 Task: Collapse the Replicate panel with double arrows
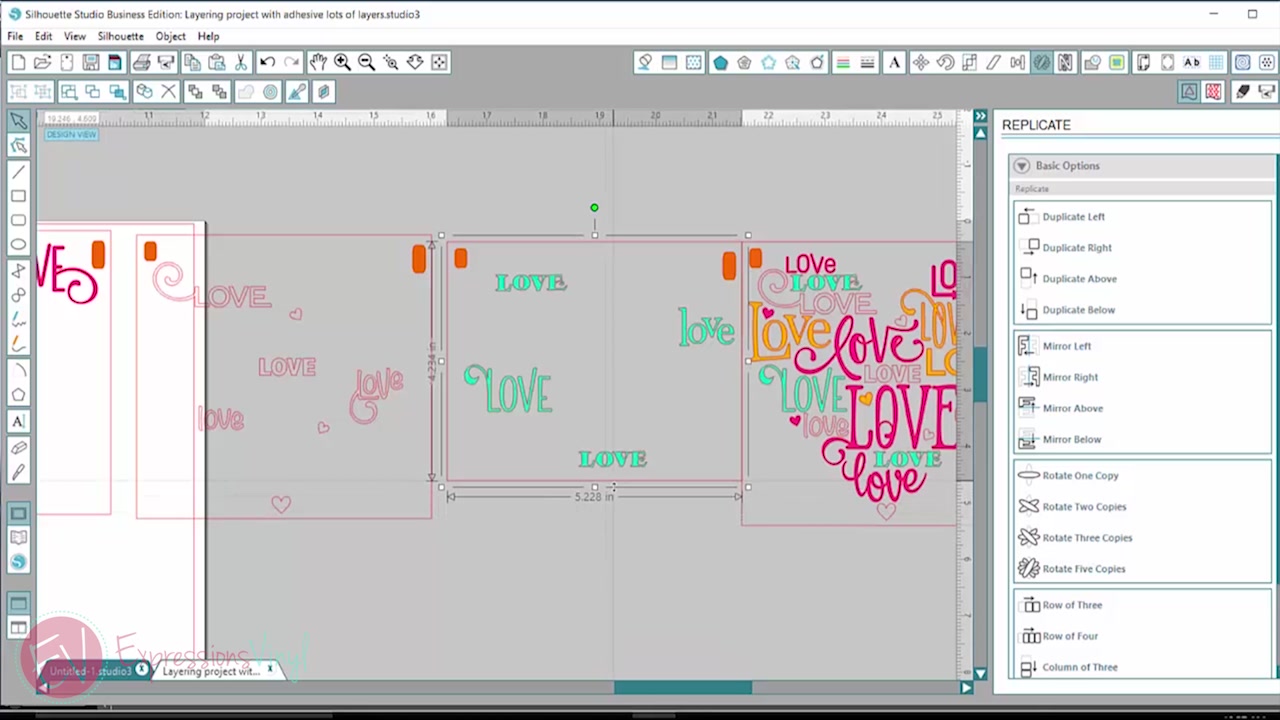click(981, 117)
